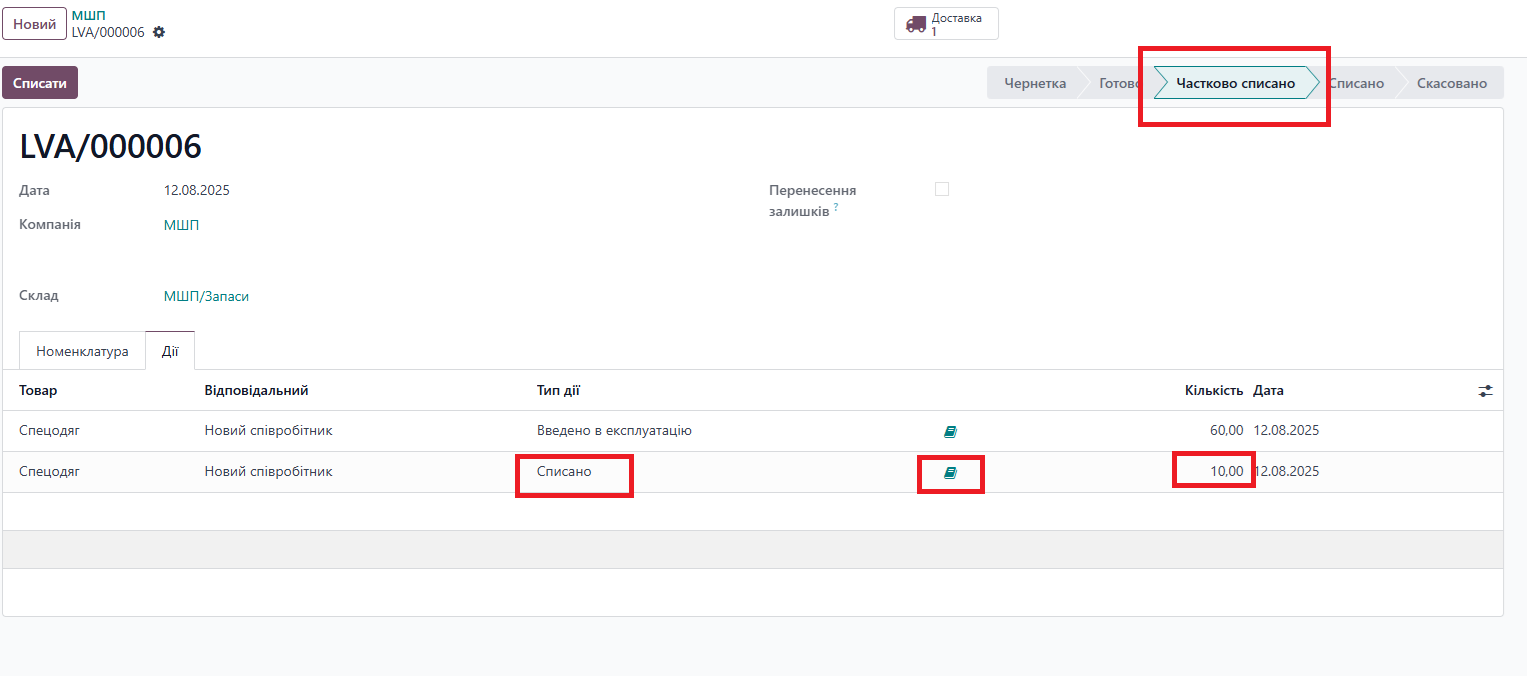Open the МШП/Запаси warehouse link

[x=206, y=296]
